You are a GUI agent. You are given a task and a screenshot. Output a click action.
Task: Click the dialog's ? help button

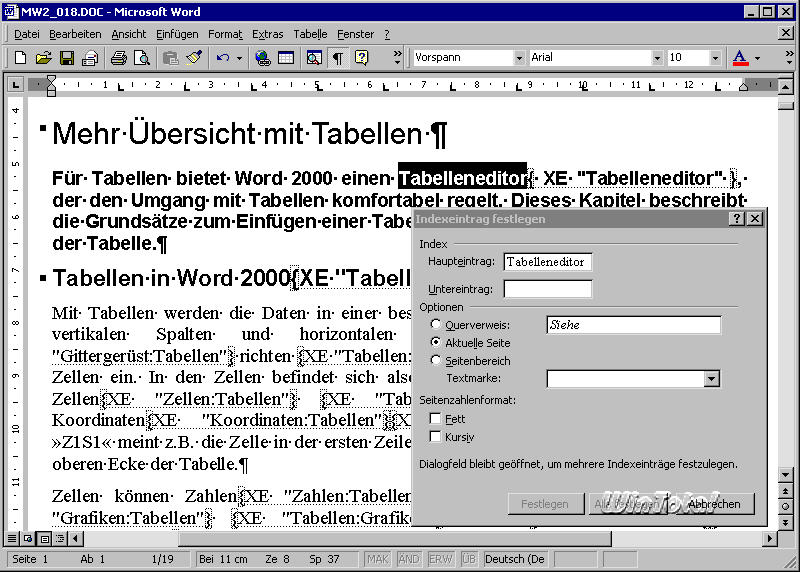737,219
